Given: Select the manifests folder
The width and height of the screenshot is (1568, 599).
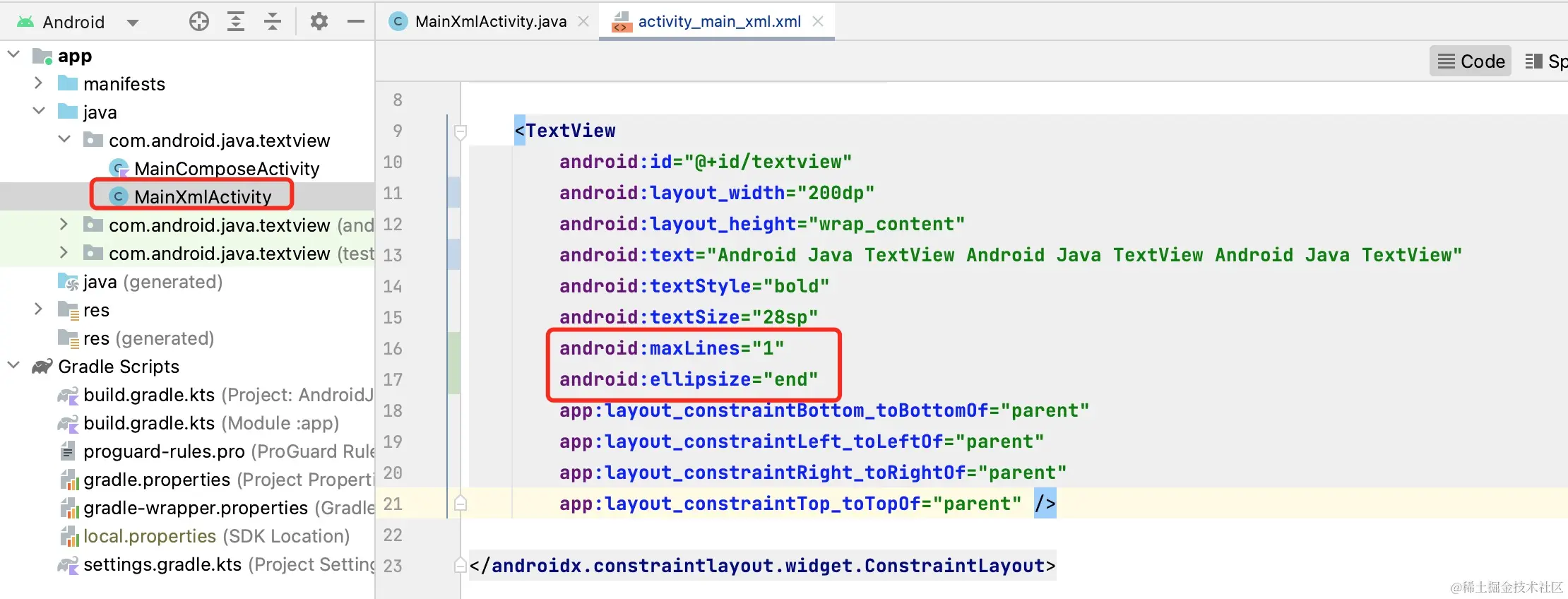Looking at the screenshot, I should [124, 84].
